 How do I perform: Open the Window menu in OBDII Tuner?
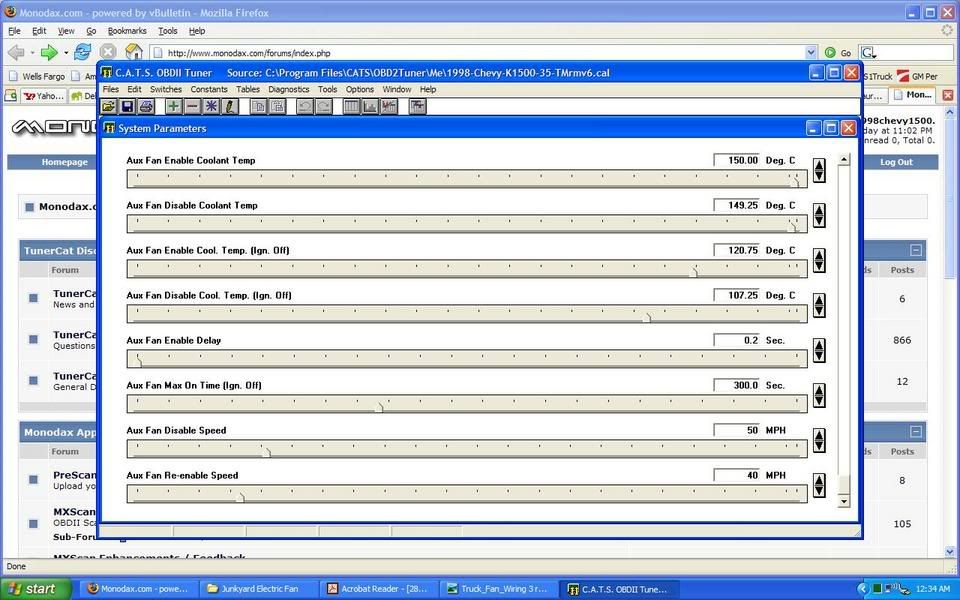(397, 89)
